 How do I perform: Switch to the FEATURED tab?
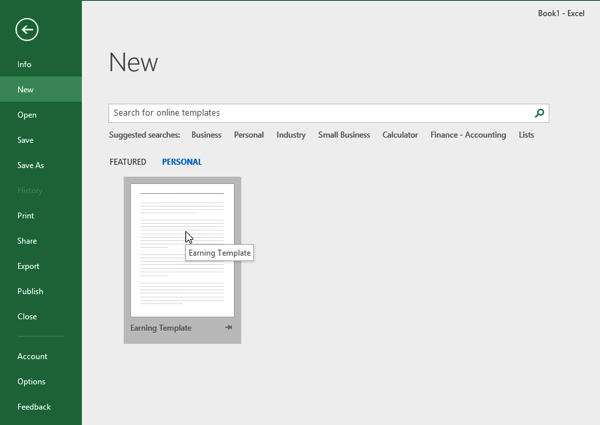point(128,162)
